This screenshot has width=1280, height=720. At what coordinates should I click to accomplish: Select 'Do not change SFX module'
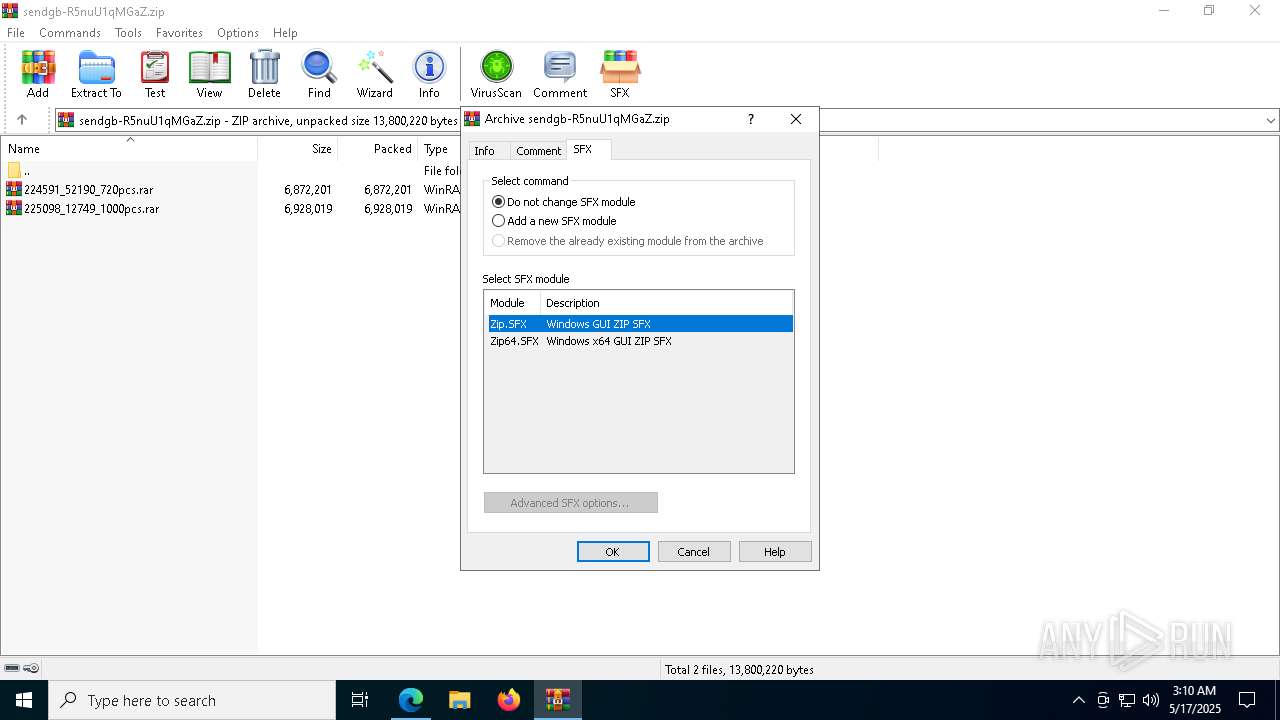coord(564,202)
